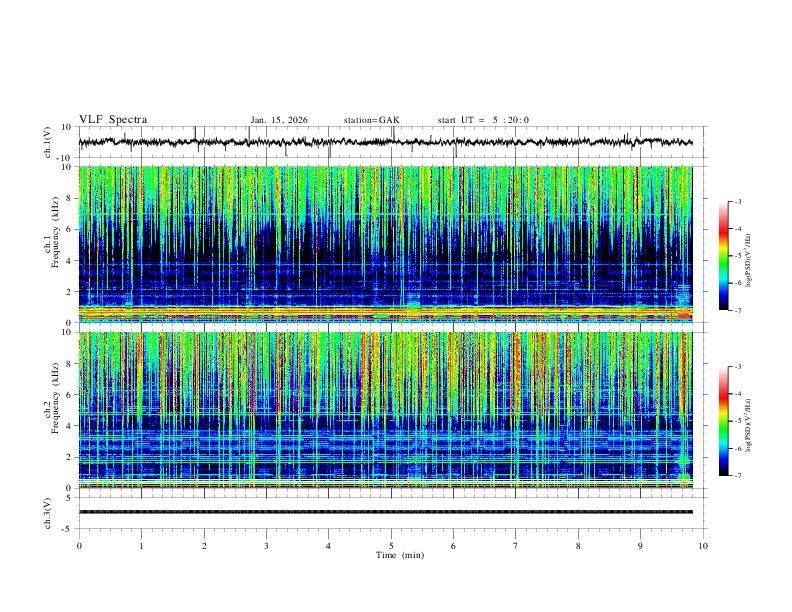
Task: Click the ch.2 color bar tick "-4"
Action: click(x=738, y=394)
